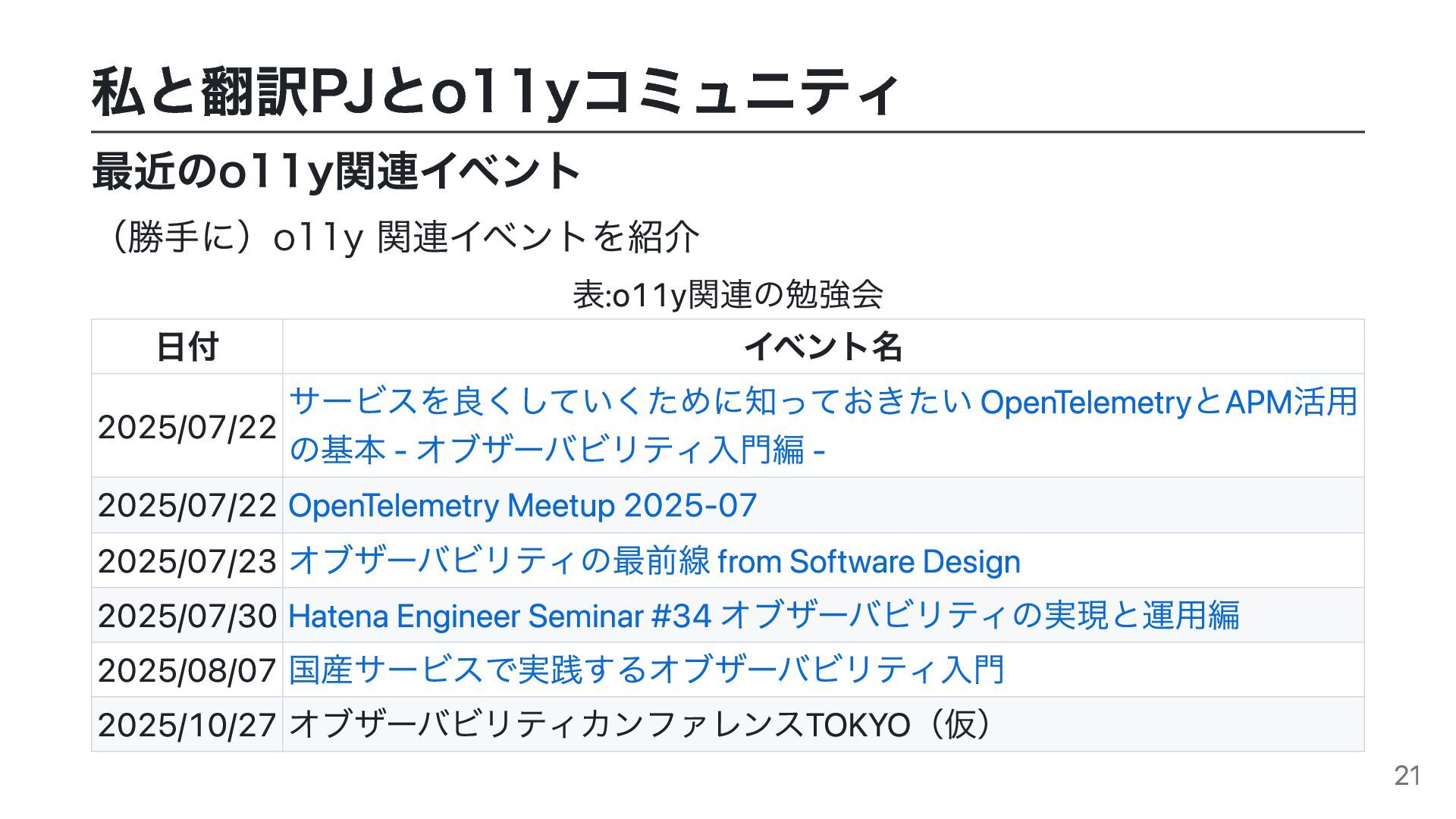Select the date cell 2025/07/23
The image size is (1456, 819).
(187, 561)
